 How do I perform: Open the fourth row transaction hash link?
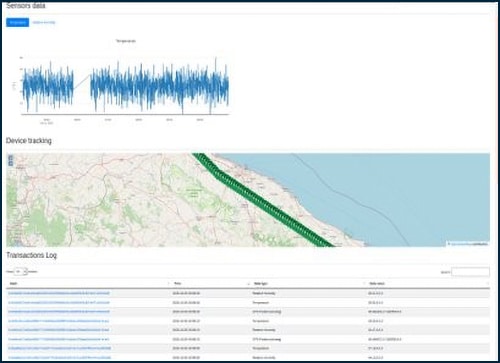(x=59, y=321)
